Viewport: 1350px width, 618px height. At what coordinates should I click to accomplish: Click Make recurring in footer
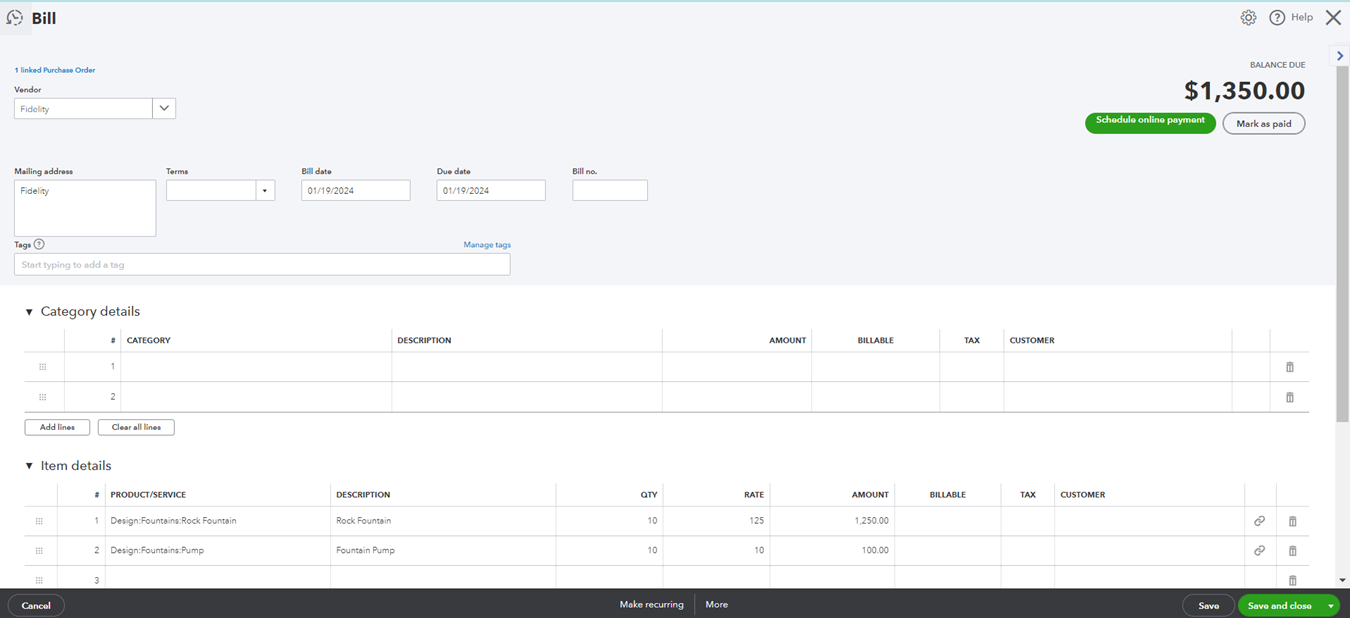click(x=651, y=605)
